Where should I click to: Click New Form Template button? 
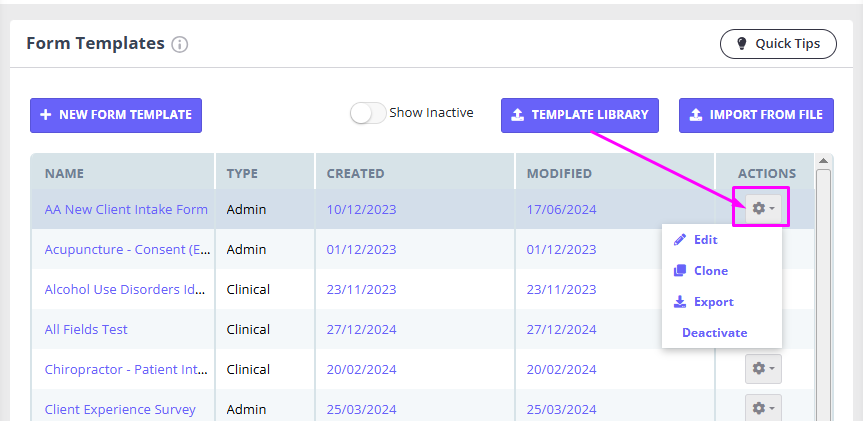pos(116,115)
